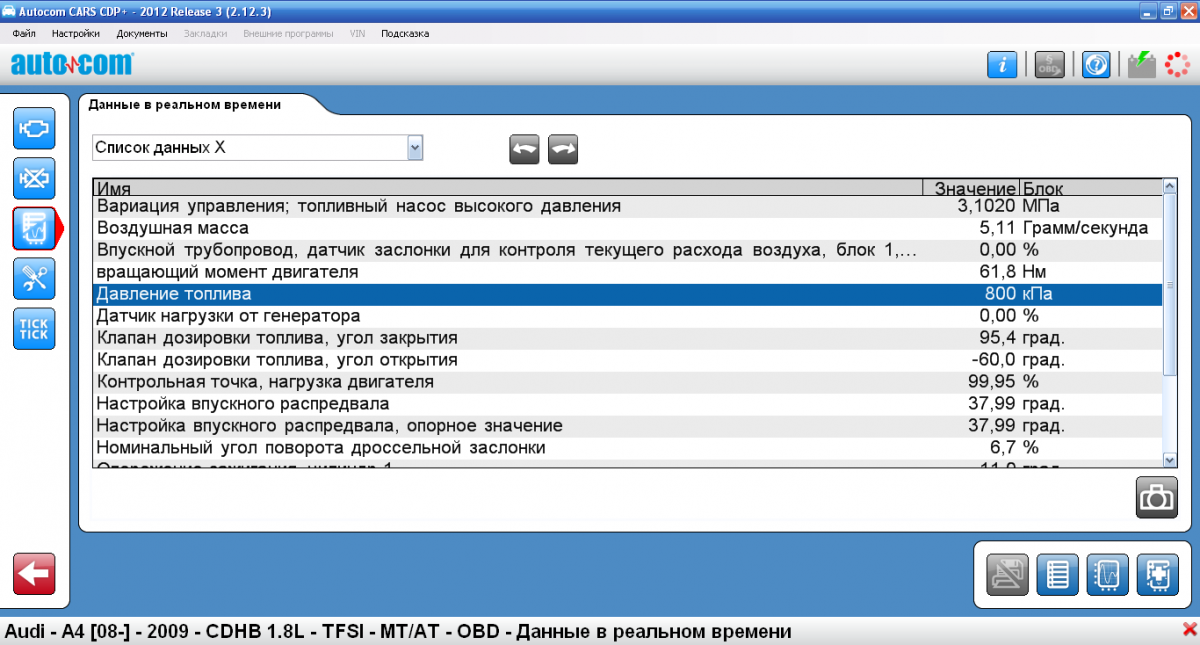The image size is (1200, 645).
Task: Click the 'Блок' column header
Action: (x=1090, y=188)
